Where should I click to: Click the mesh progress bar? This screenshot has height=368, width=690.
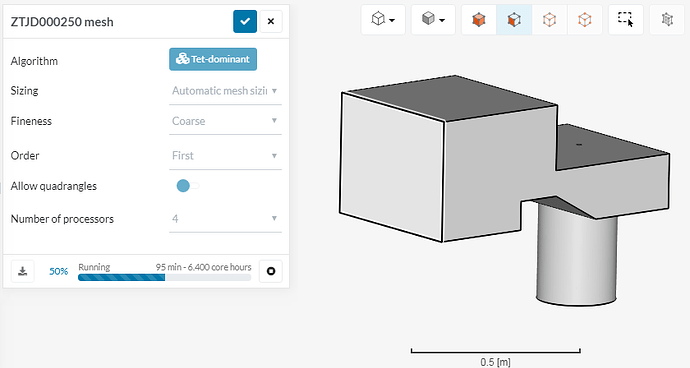164,277
